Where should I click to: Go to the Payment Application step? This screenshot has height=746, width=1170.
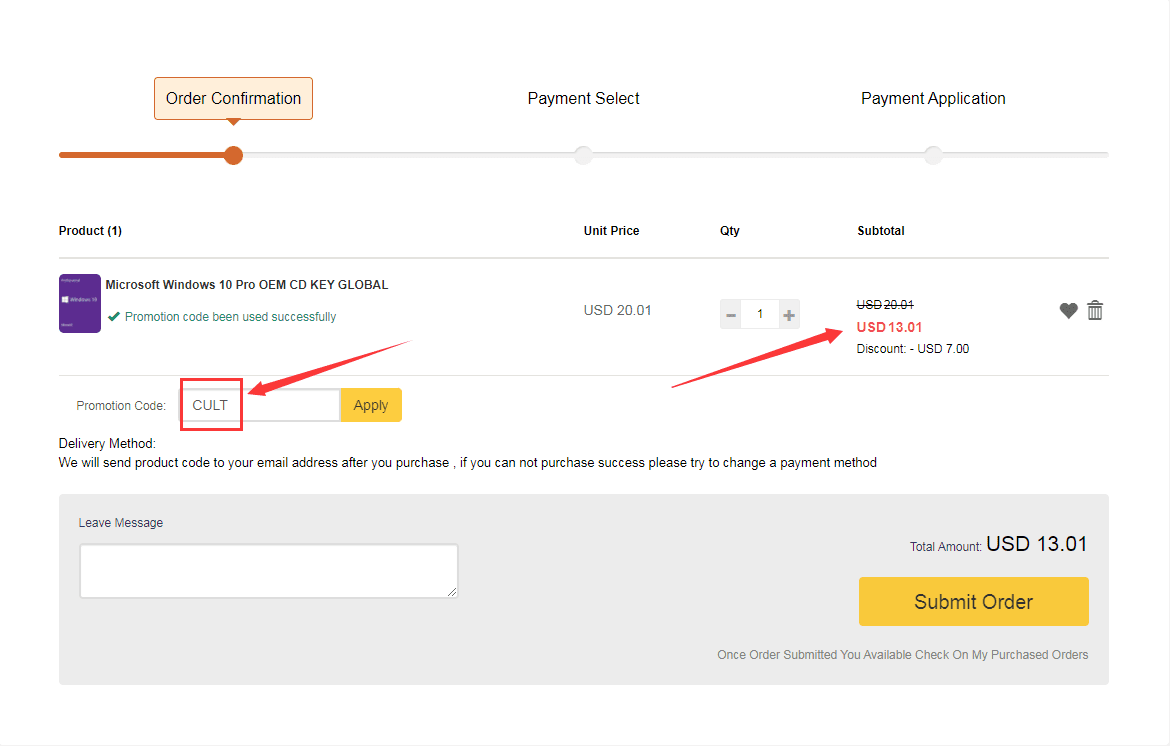click(x=933, y=99)
